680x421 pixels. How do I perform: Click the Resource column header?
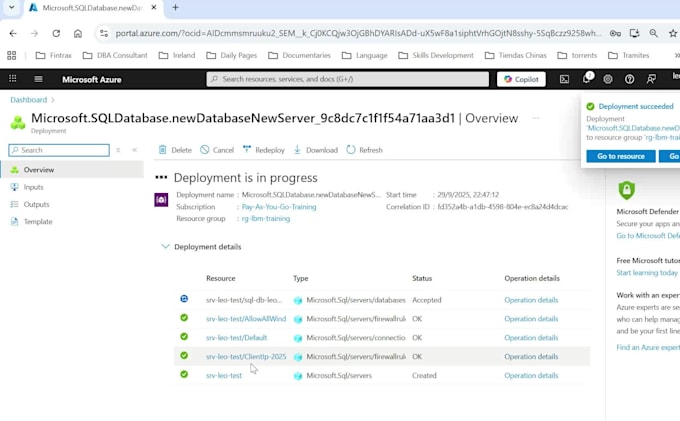[221, 278]
